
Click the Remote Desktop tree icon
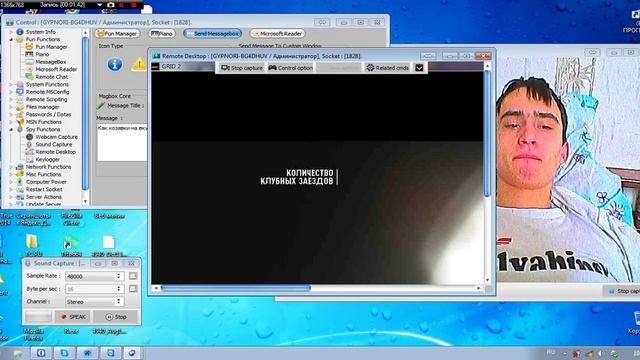29,152
